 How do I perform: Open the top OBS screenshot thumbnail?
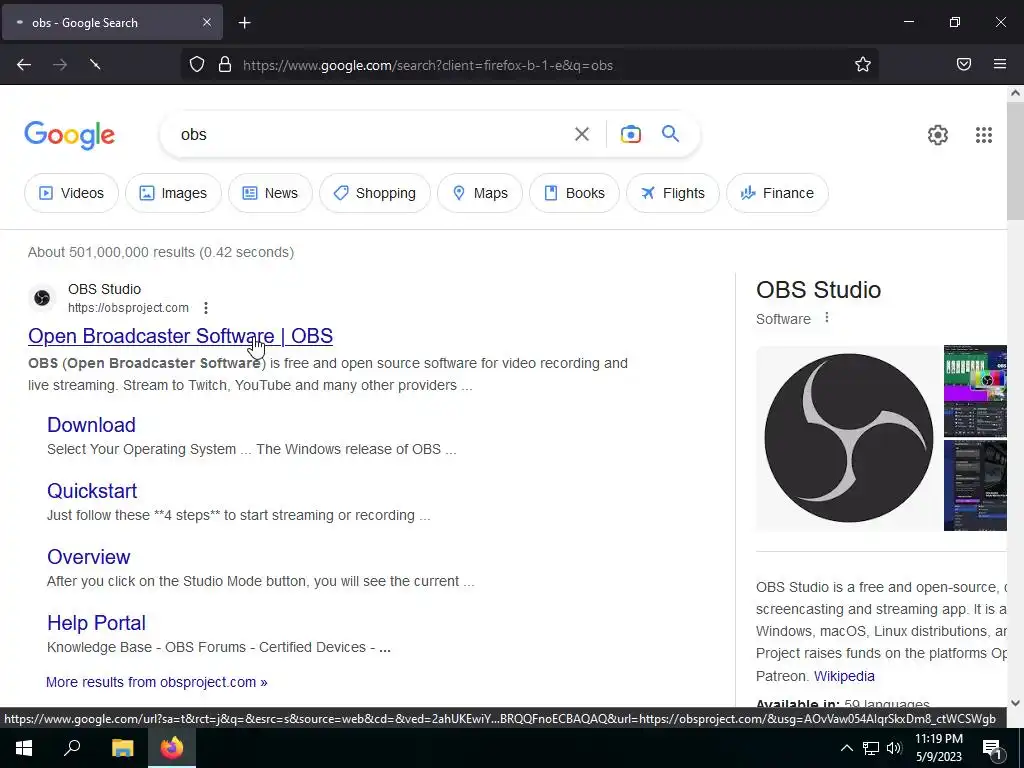(x=975, y=391)
